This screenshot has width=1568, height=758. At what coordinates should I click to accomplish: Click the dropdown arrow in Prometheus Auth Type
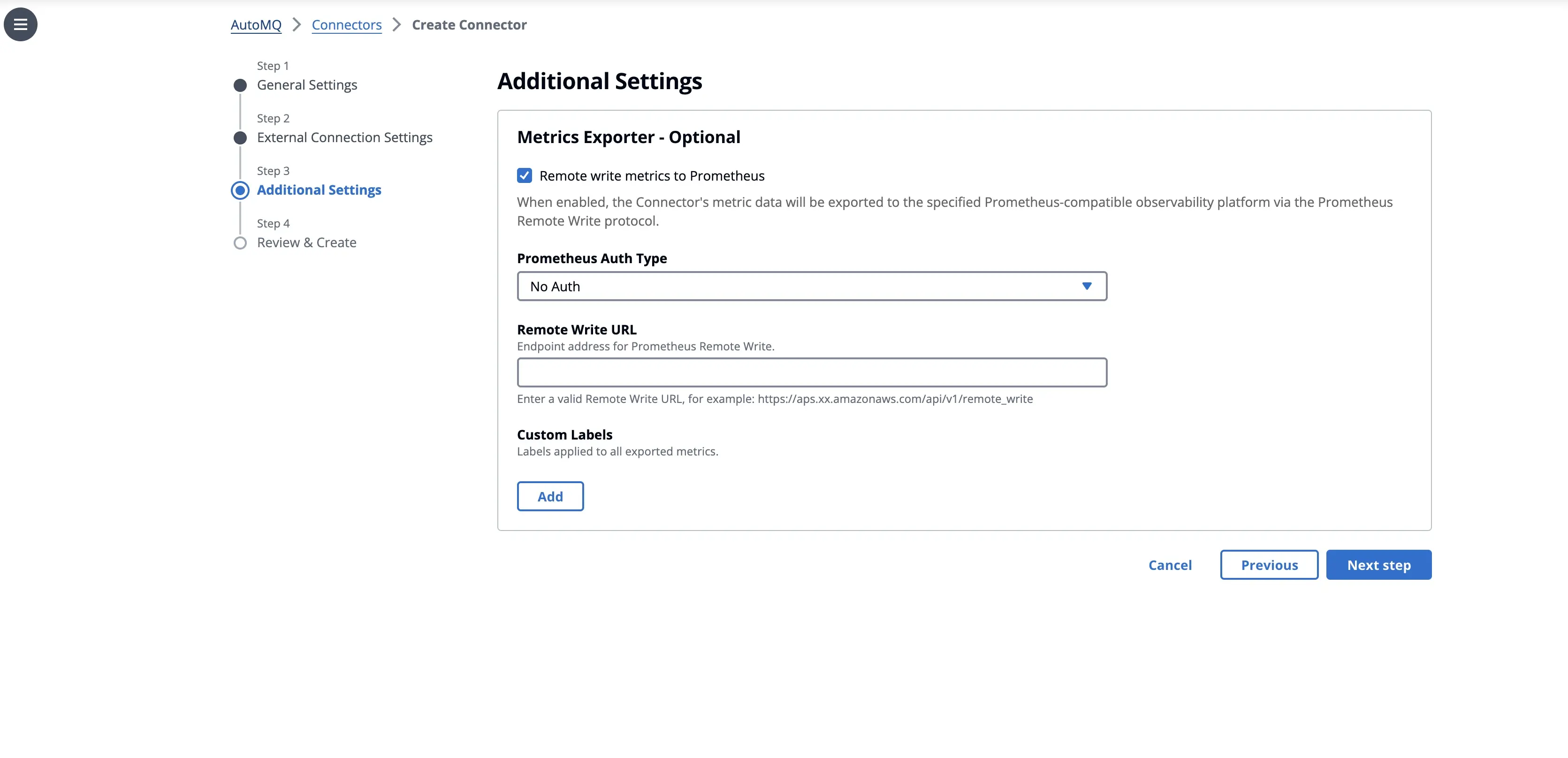(1087, 286)
